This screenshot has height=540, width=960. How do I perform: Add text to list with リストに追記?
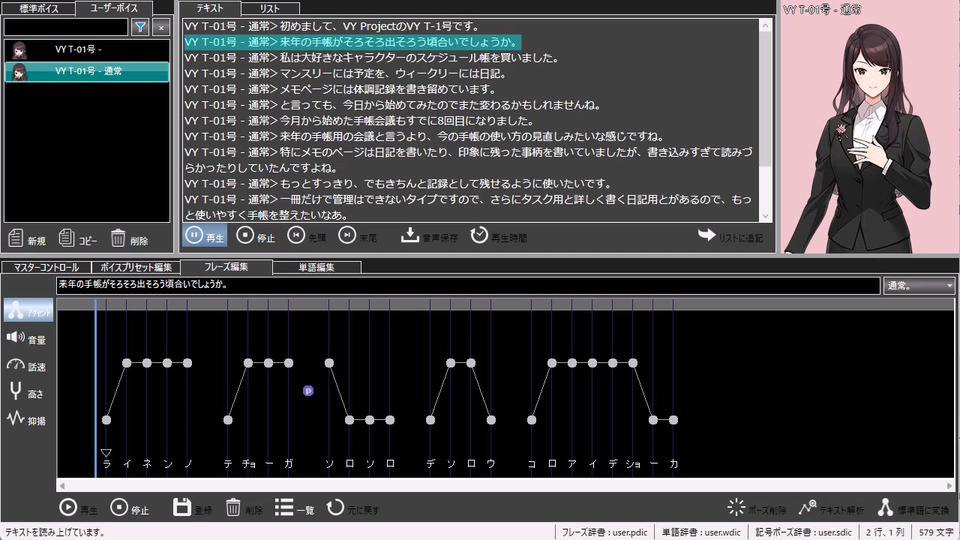[730, 236]
